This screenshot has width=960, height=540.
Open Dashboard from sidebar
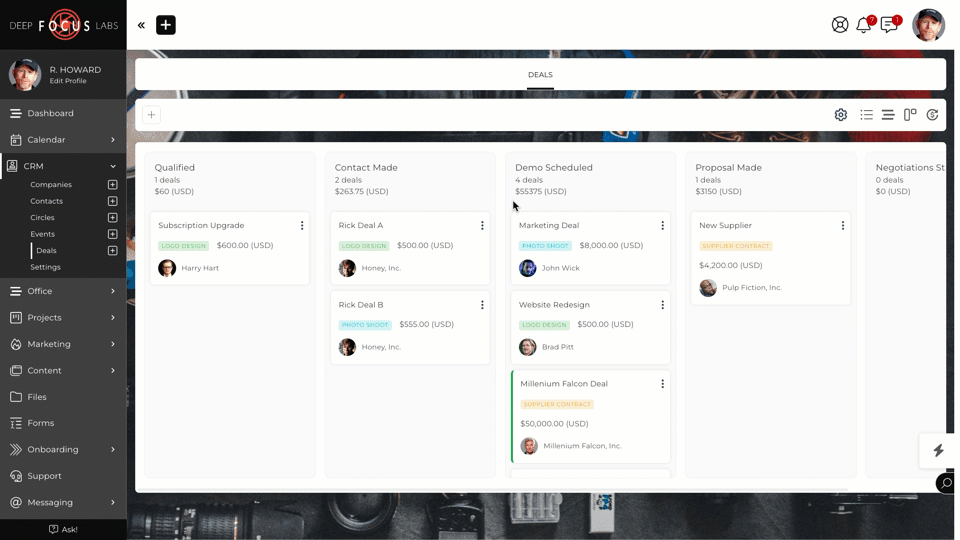coord(50,113)
